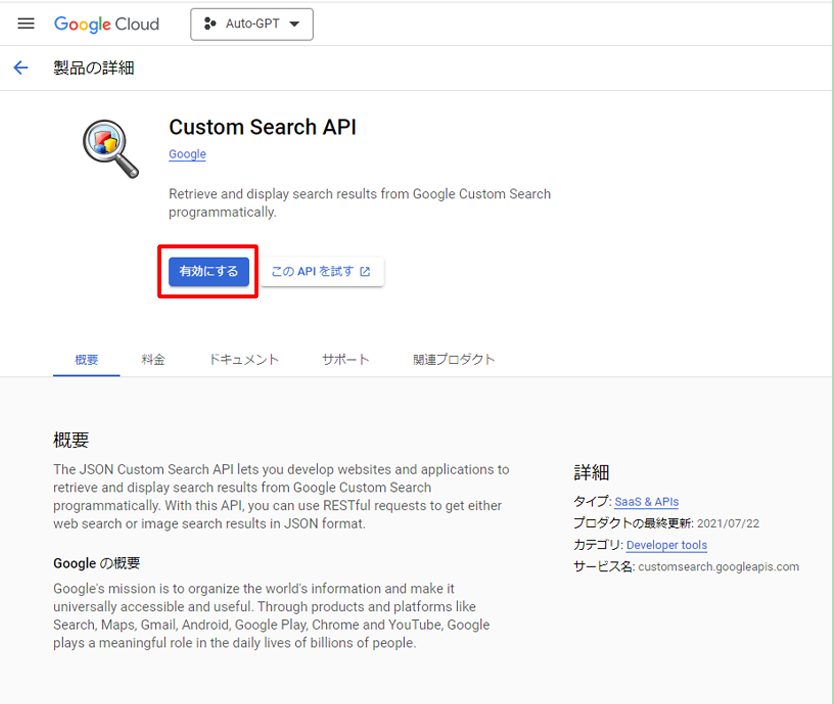This screenshot has height=704, width=834.
Task: Go back using the left arrow
Action: (x=21, y=68)
